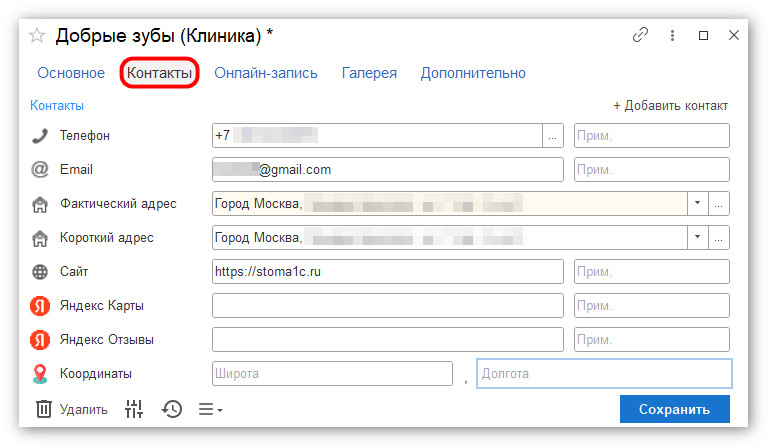768x447 pixels.
Task: Expand the Короткий адрес dropdown arrow
Action: coord(697,237)
